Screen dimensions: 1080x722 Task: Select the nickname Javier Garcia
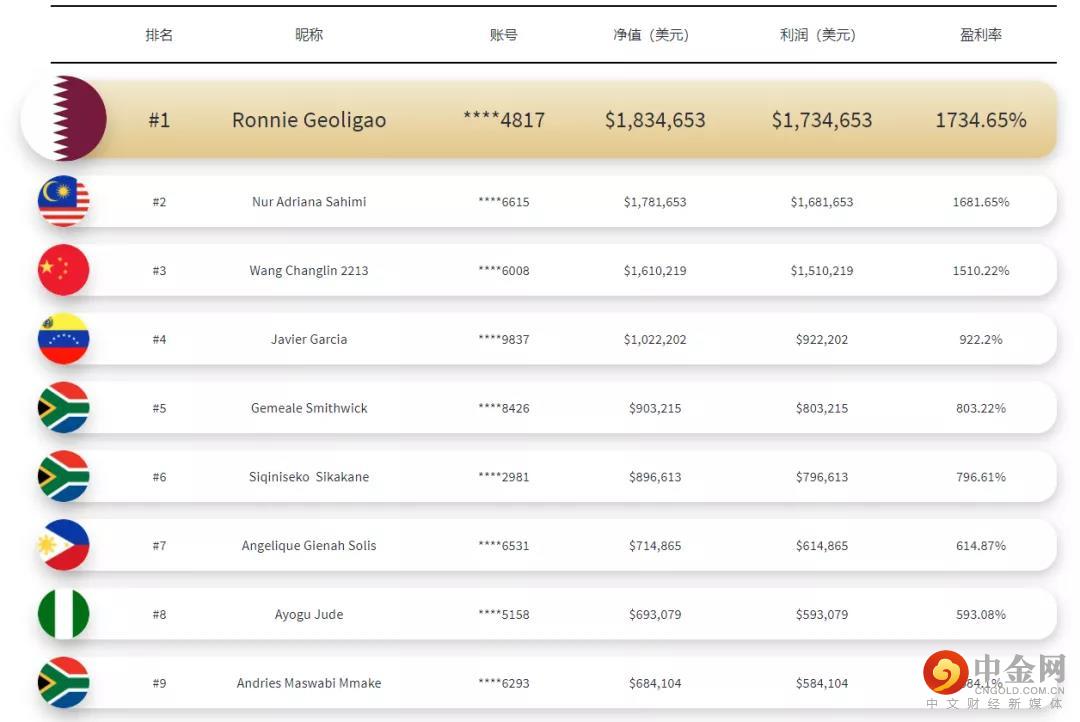[309, 340]
